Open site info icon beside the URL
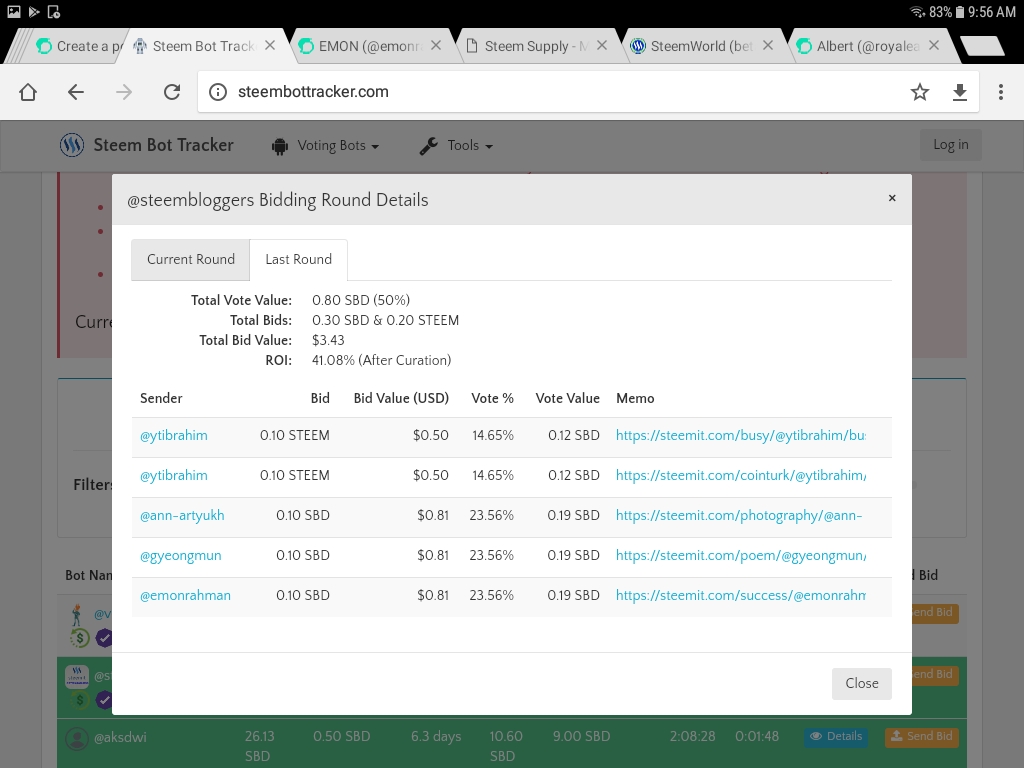 218,92
